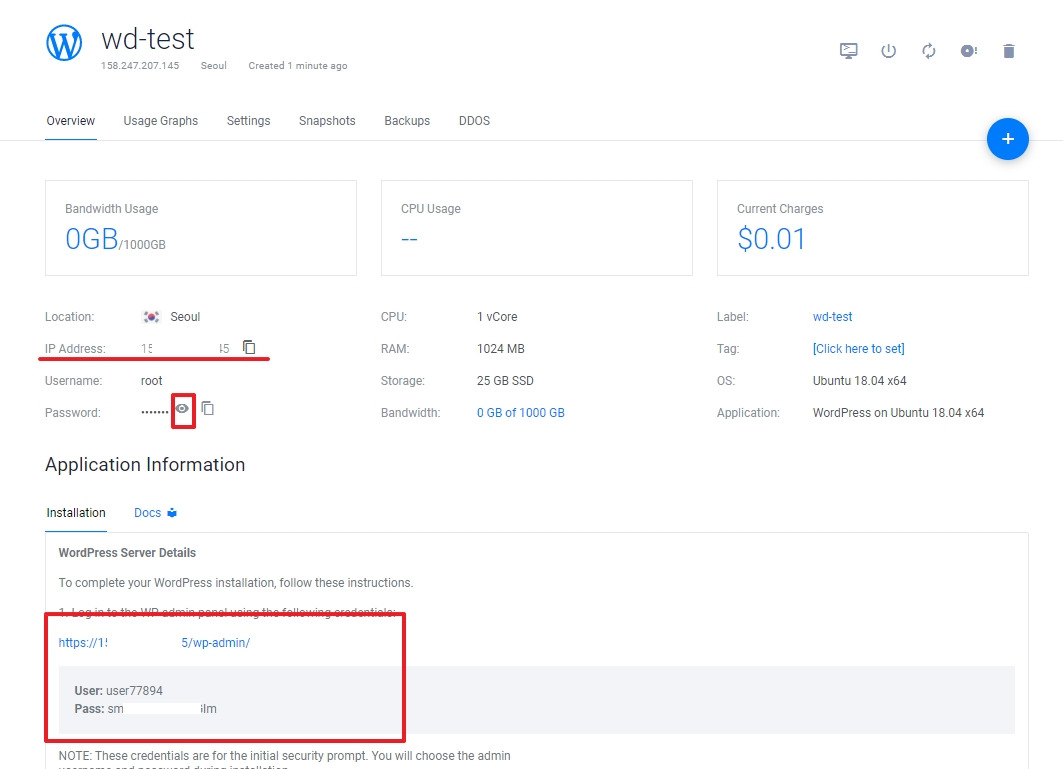Screen dimensions: 1063x769
Task: Go to the Snapshots tab
Action: (327, 121)
